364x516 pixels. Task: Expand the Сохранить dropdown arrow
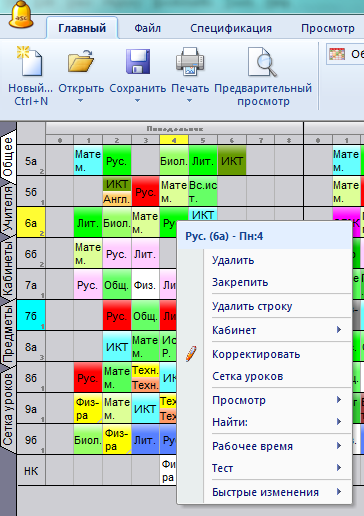[137, 101]
